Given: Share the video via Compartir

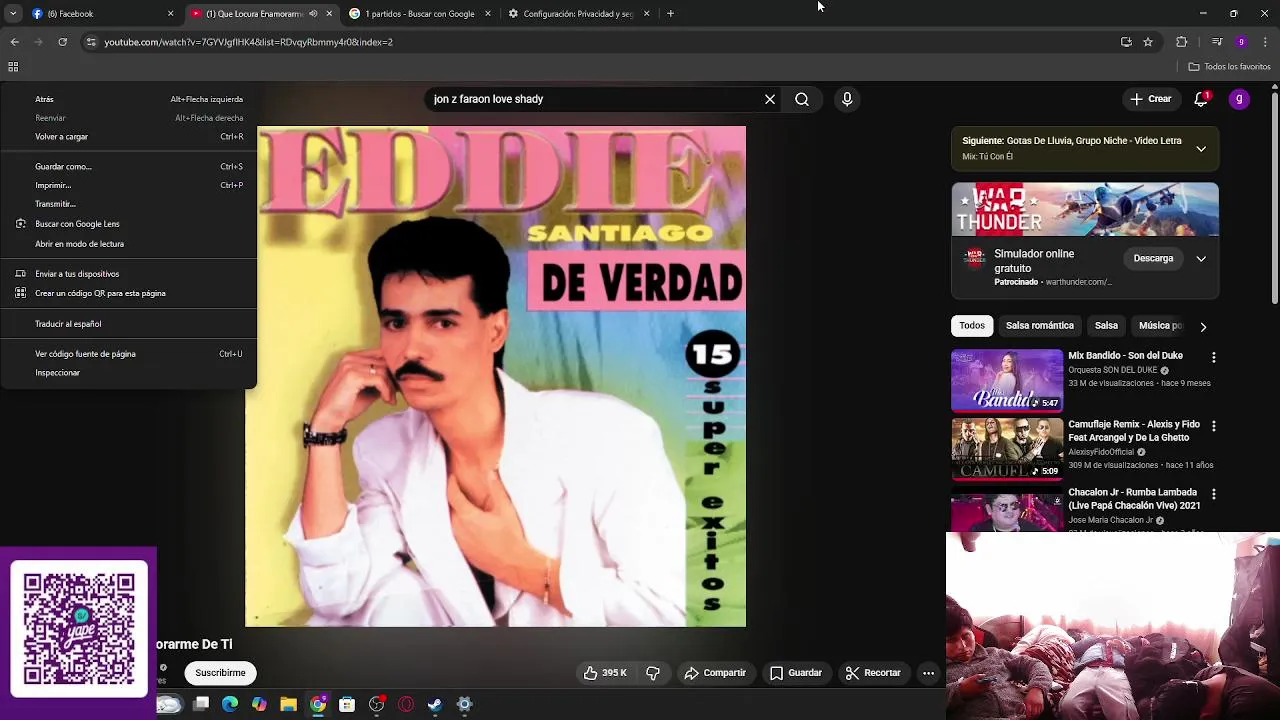Looking at the screenshot, I should pos(715,673).
